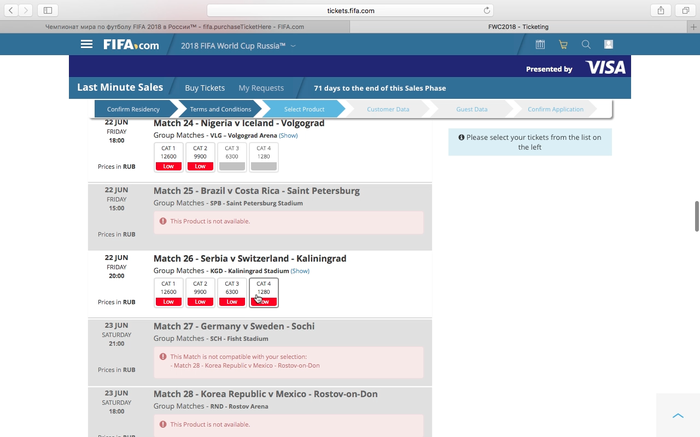This screenshot has width=700, height=437.
Task: Switch to FWC2018 - Ticketing browser tab
Action: pos(522,27)
